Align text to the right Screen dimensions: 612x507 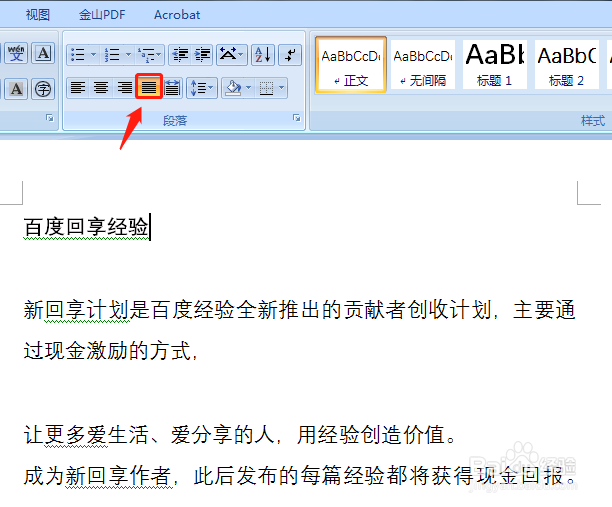tap(125, 87)
